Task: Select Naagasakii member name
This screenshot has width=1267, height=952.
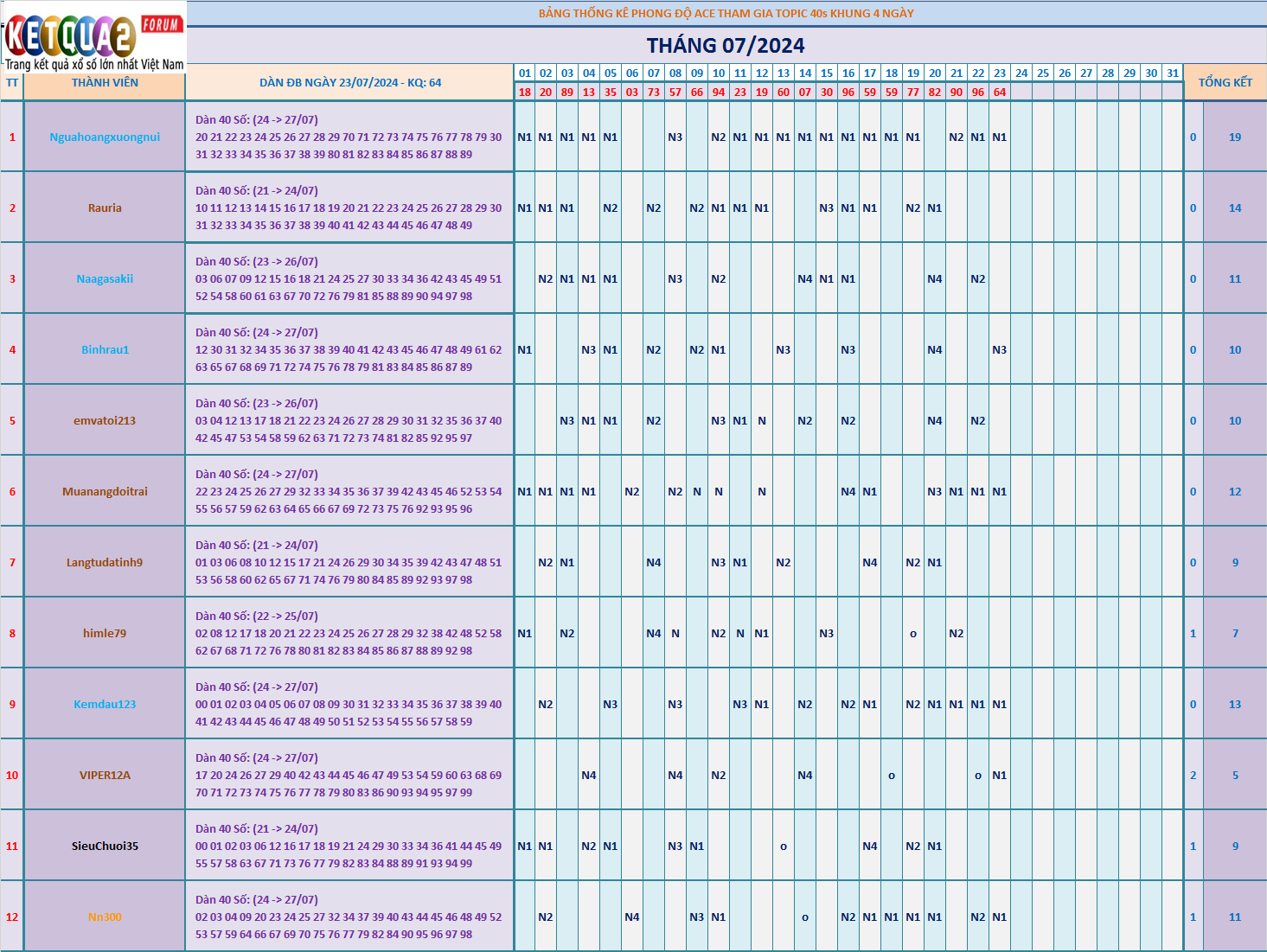Action: [x=105, y=278]
